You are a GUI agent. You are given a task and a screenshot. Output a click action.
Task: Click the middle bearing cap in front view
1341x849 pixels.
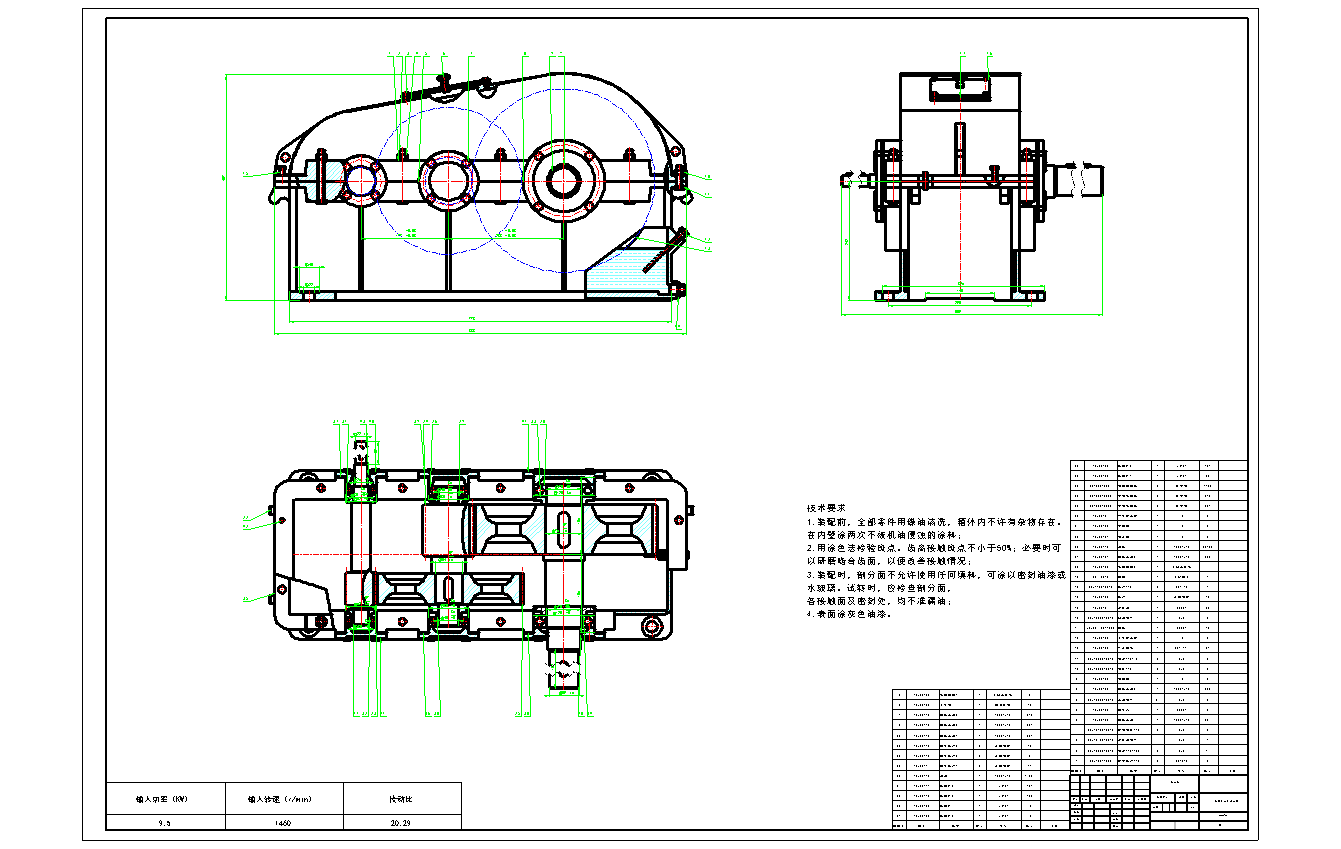click(x=447, y=181)
